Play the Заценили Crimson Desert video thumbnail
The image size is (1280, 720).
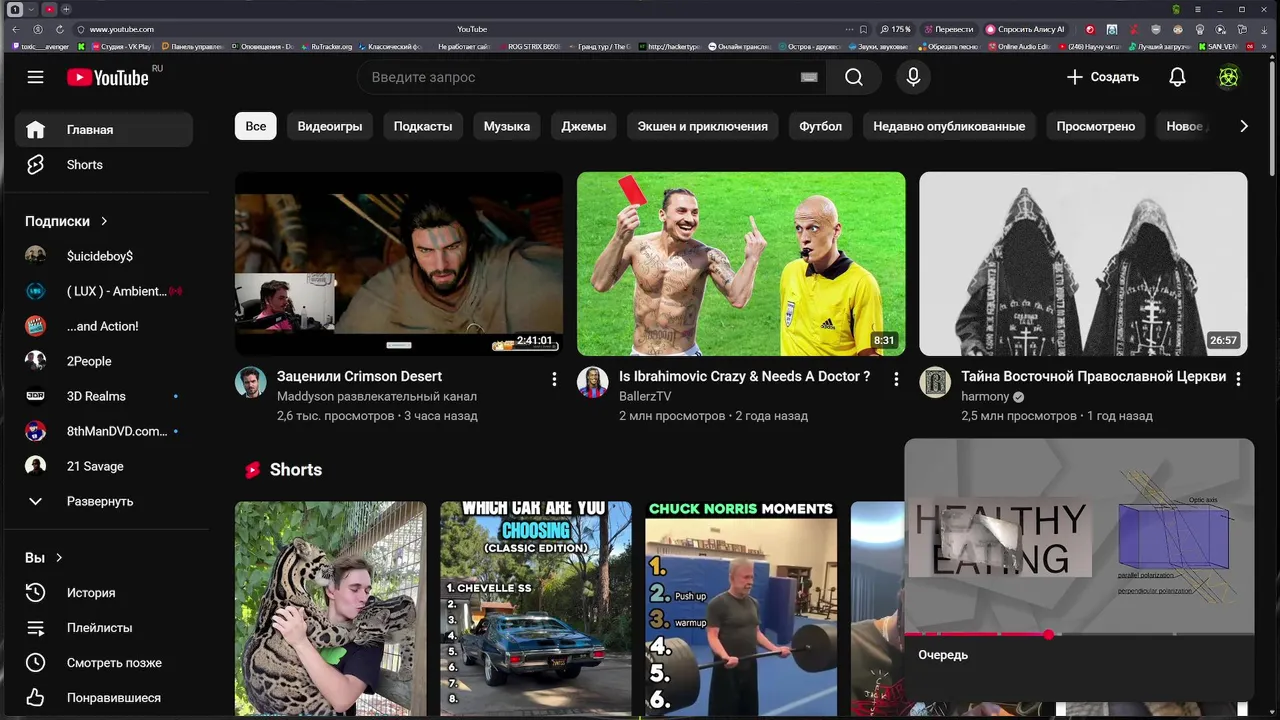click(399, 264)
